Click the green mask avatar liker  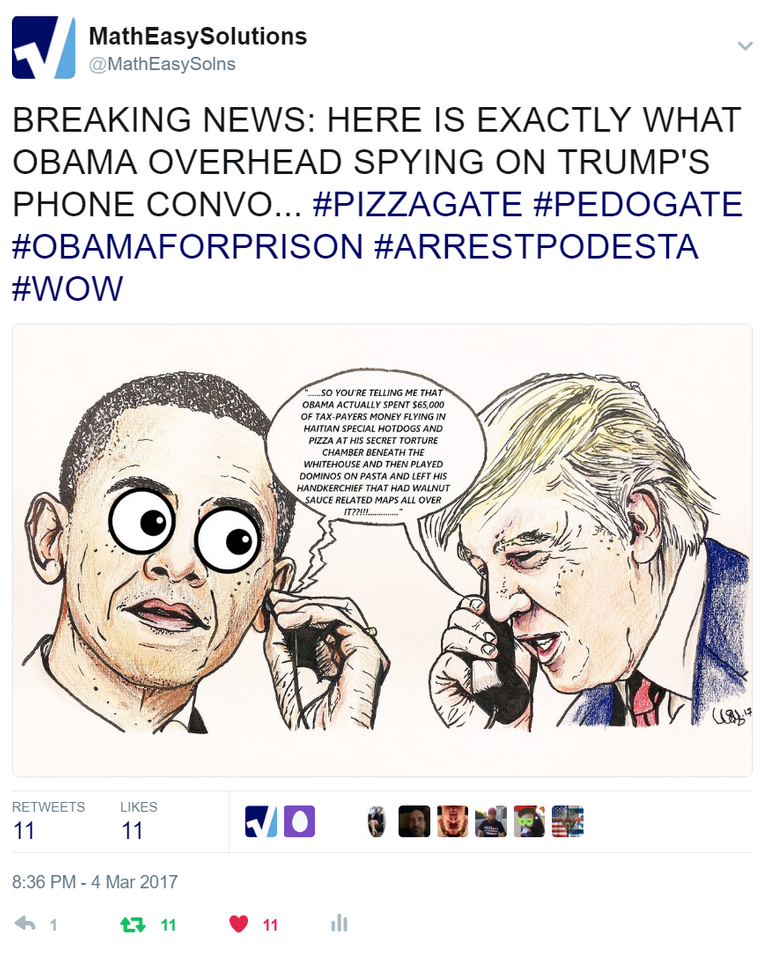(529, 821)
